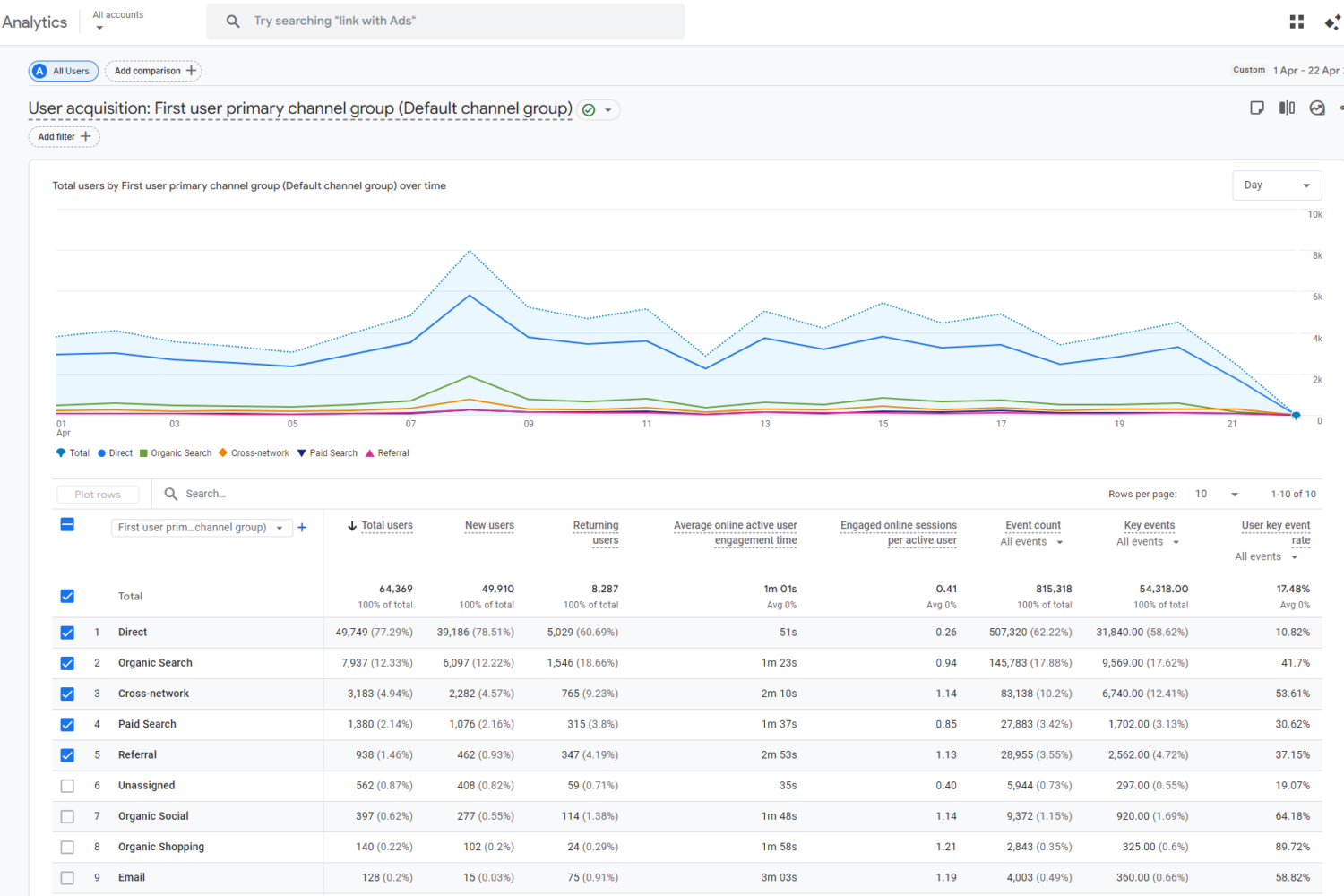Add a secondary dimension with plus icon
The height and width of the screenshot is (896, 1344).
tap(302, 527)
